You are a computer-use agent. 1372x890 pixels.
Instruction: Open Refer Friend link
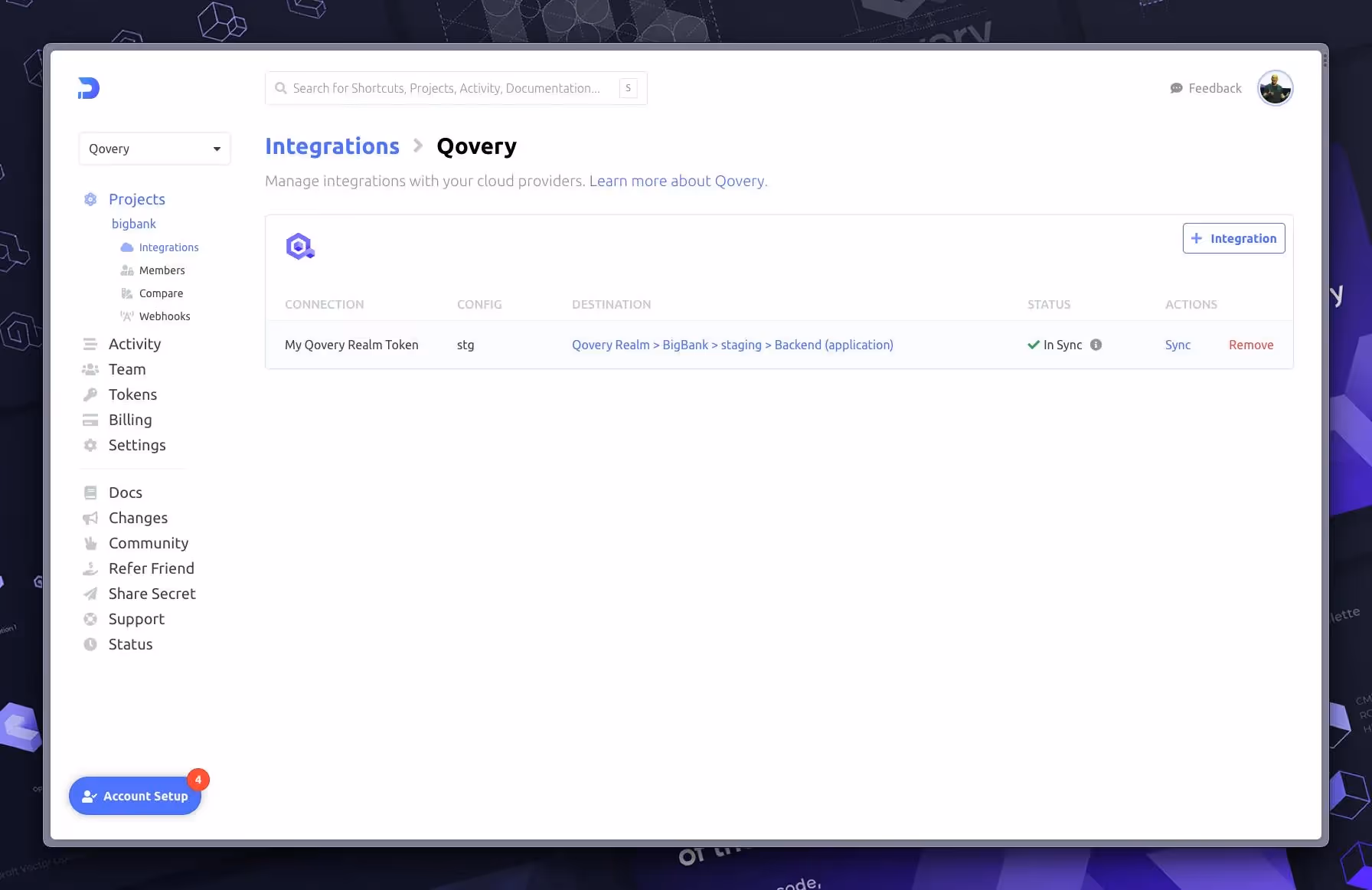point(152,568)
